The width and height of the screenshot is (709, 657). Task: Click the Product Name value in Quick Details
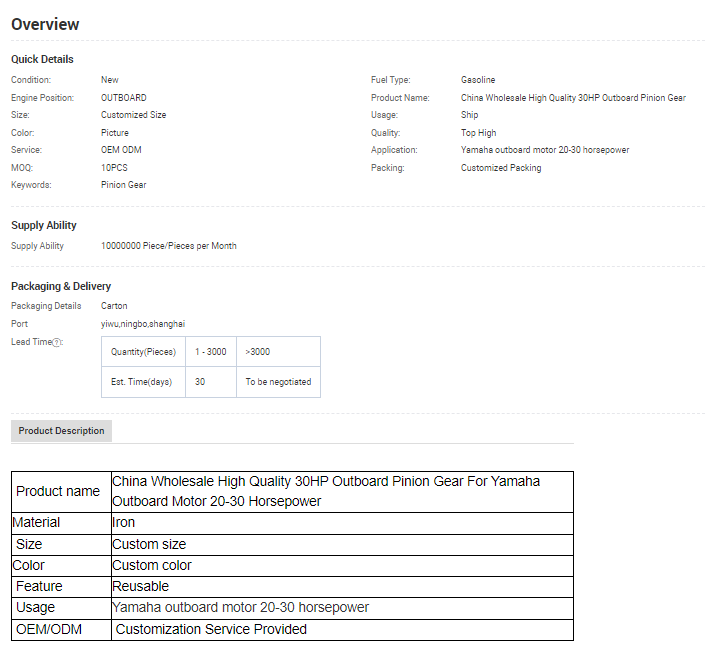(573, 98)
